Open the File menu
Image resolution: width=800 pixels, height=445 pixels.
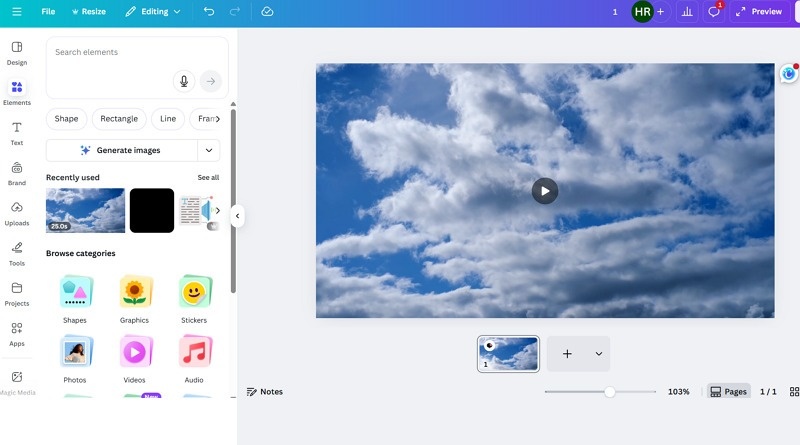point(48,11)
